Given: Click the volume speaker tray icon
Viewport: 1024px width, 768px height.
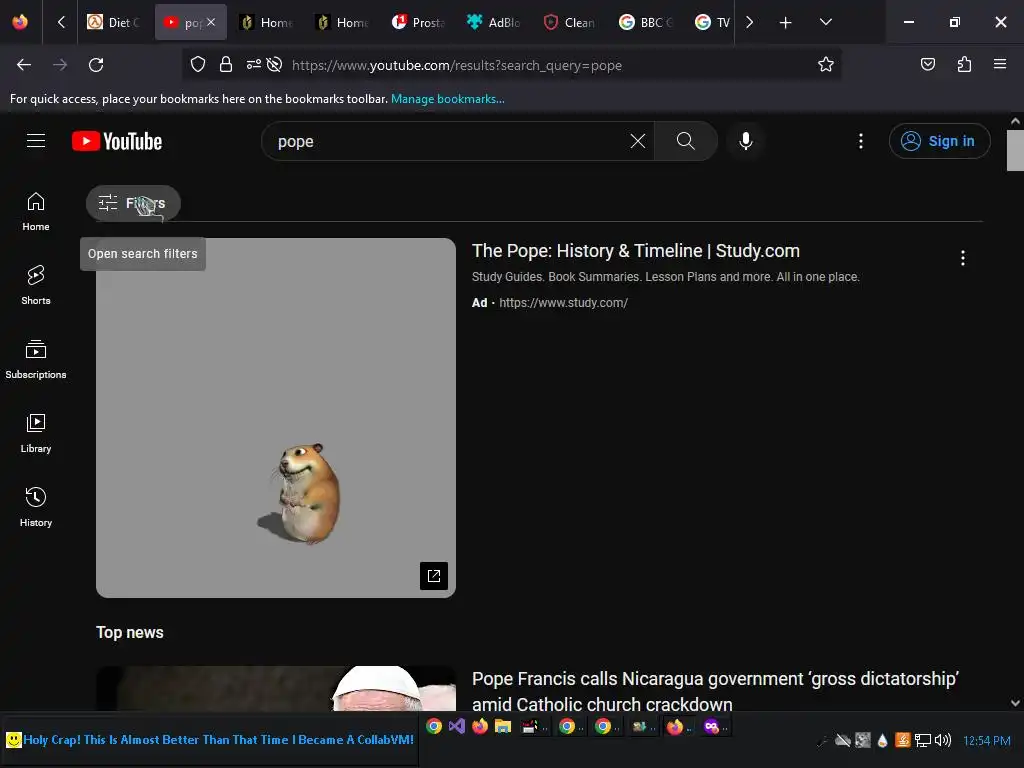Looking at the screenshot, I should coord(942,740).
